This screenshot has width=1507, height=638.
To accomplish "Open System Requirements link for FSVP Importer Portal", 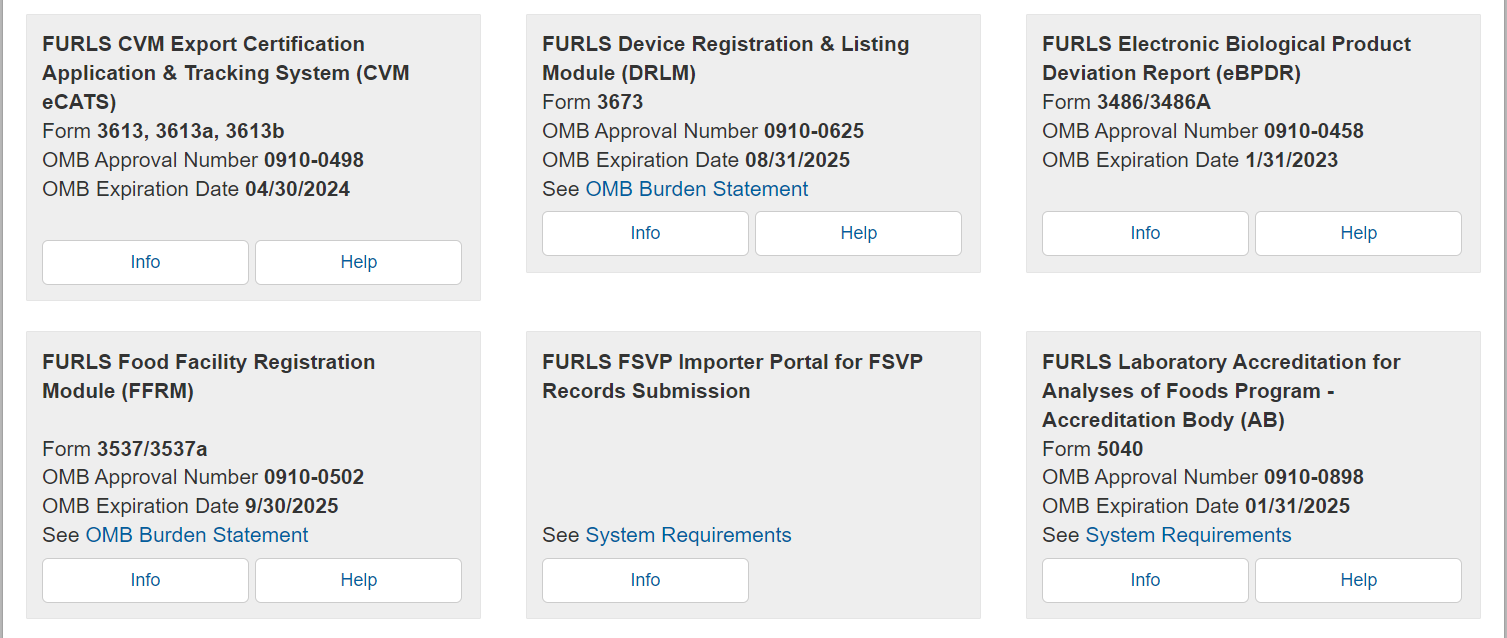I will (x=688, y=535).
